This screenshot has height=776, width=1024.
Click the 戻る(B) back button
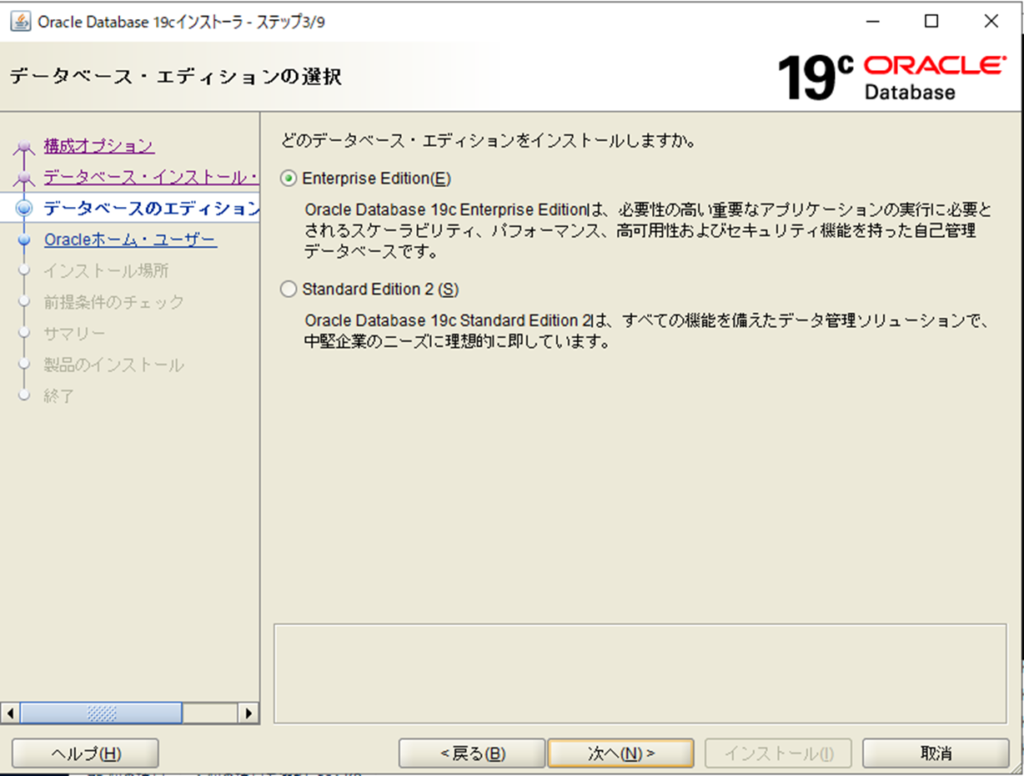[x=472, y=753]
